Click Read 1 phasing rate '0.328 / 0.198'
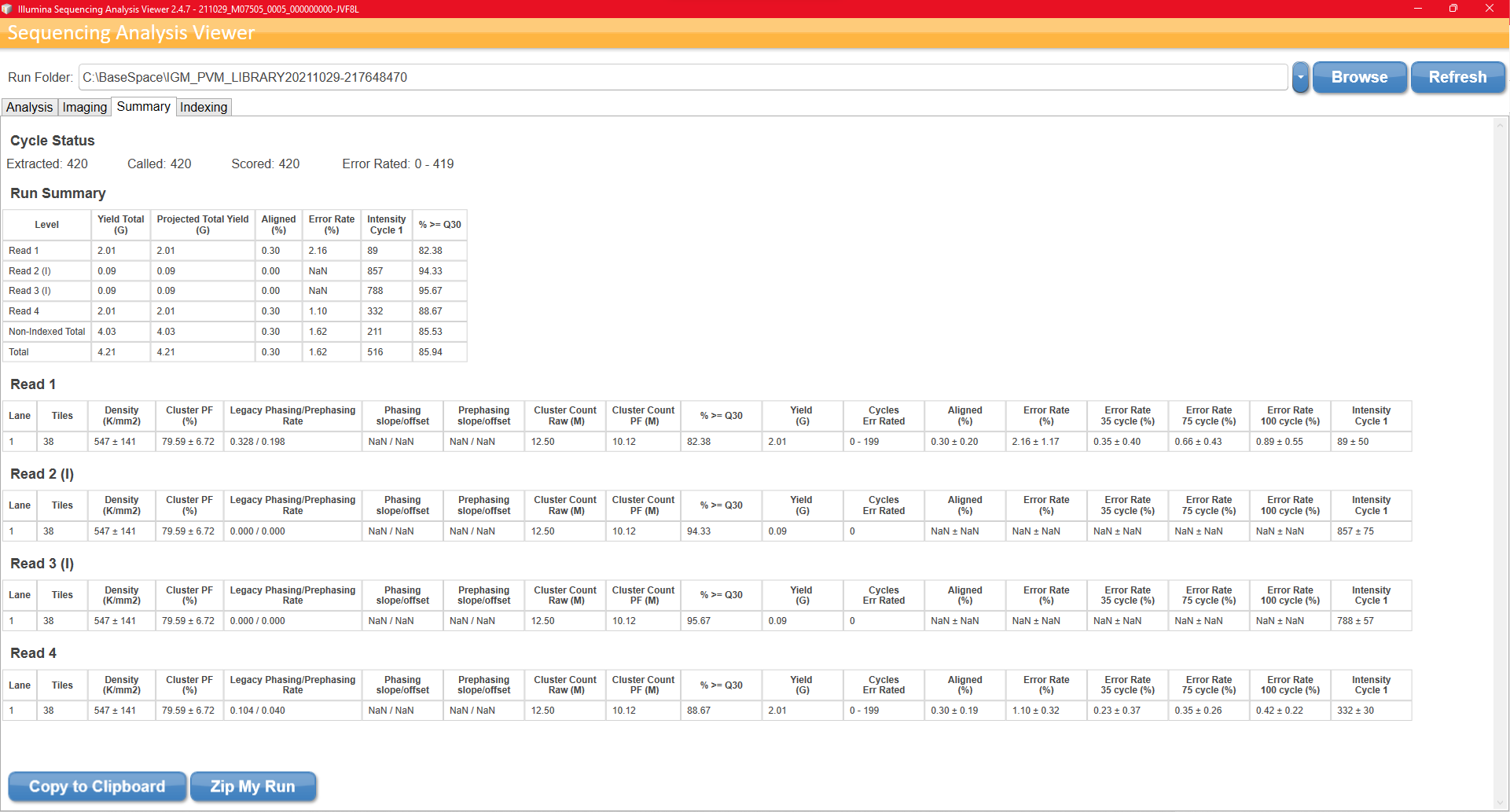The image size is (1510, 812). [257, 442]
